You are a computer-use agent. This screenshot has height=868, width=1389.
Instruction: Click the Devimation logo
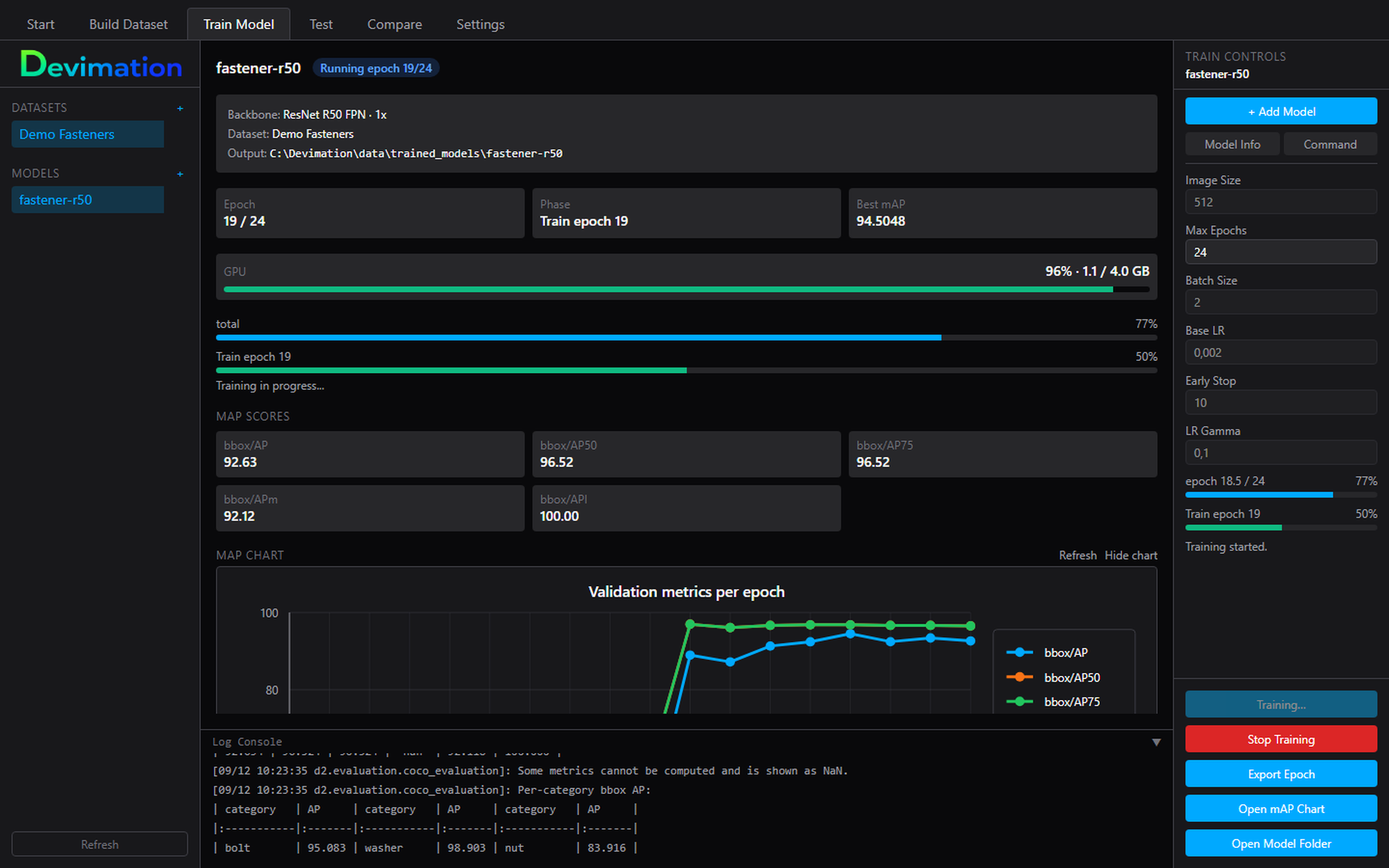point(101,65)
